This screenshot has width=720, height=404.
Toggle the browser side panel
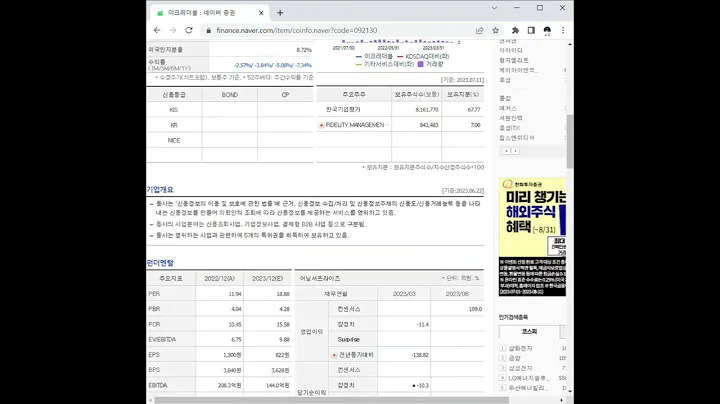point(531,30)
